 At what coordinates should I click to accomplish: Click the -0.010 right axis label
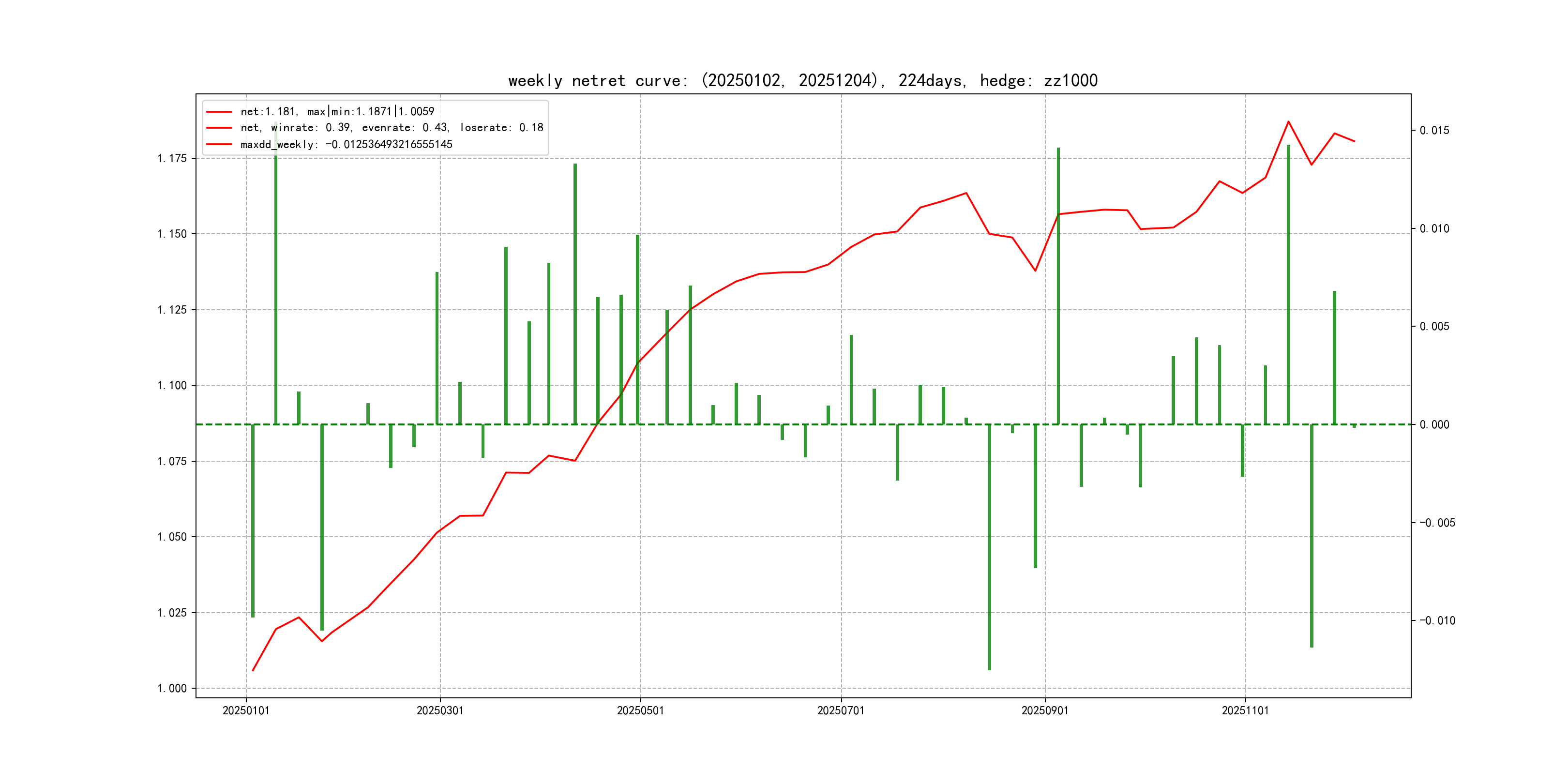click(1437, 621)
